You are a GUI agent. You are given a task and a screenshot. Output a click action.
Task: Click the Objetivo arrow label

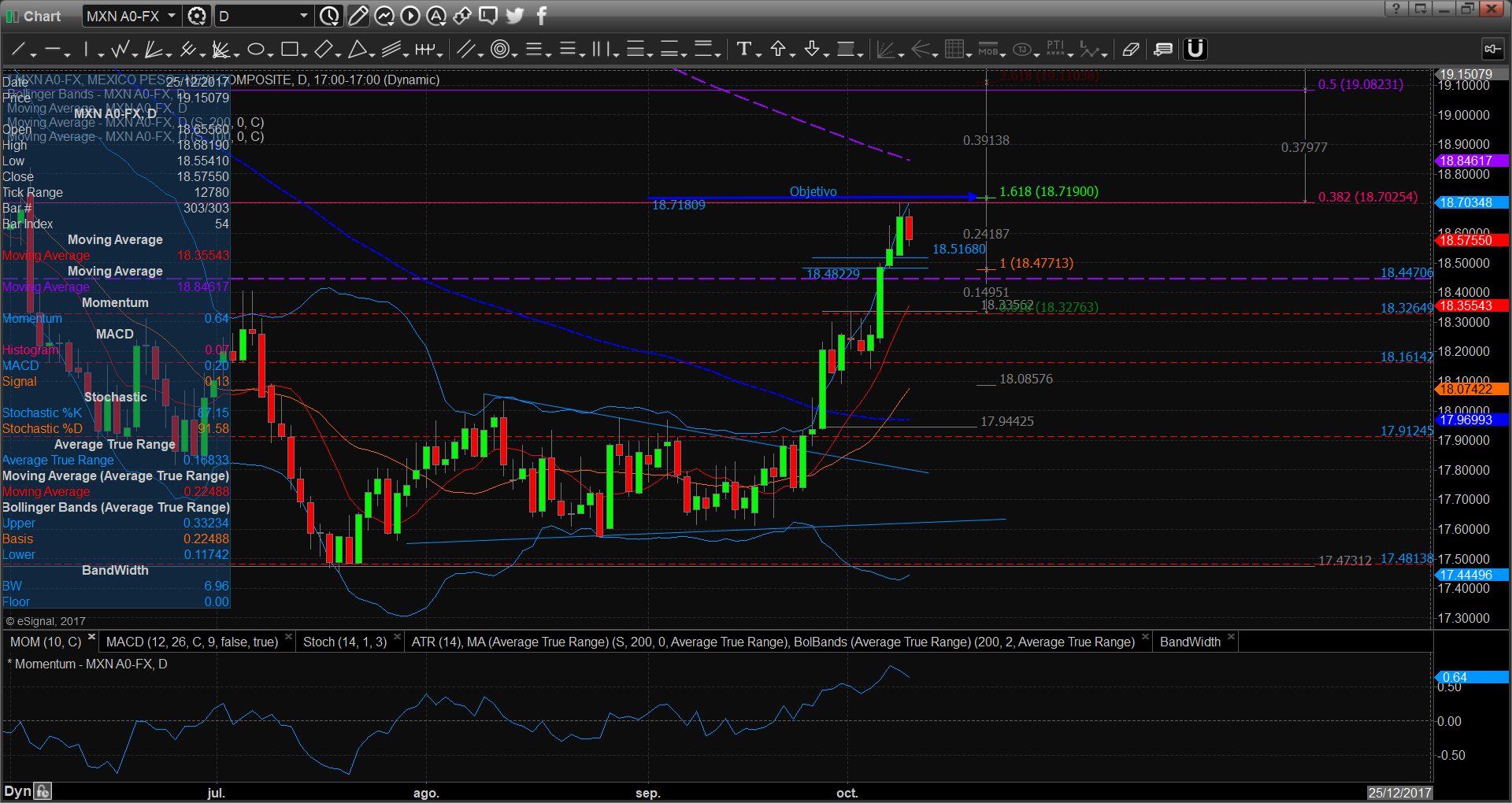tap(813, 191)
